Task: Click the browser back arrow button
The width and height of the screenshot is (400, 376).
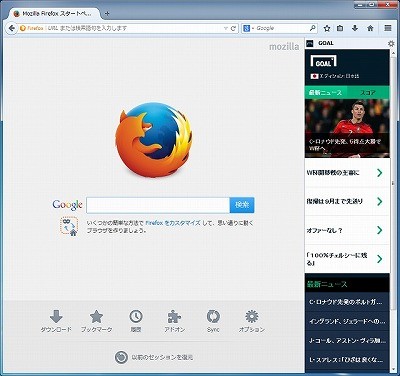Action: pos(12,28)
